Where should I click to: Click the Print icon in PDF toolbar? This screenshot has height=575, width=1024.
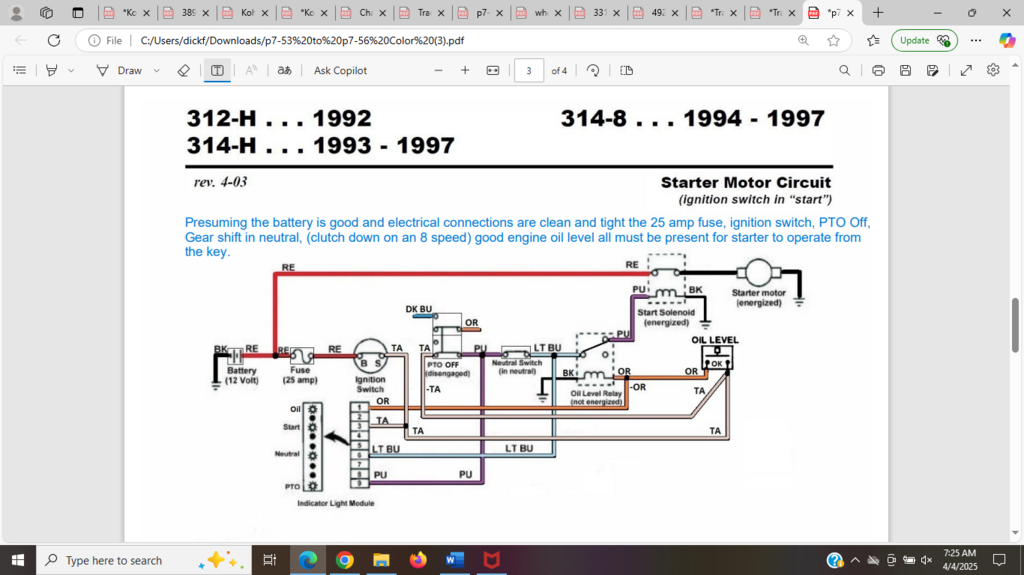[878, 70]
